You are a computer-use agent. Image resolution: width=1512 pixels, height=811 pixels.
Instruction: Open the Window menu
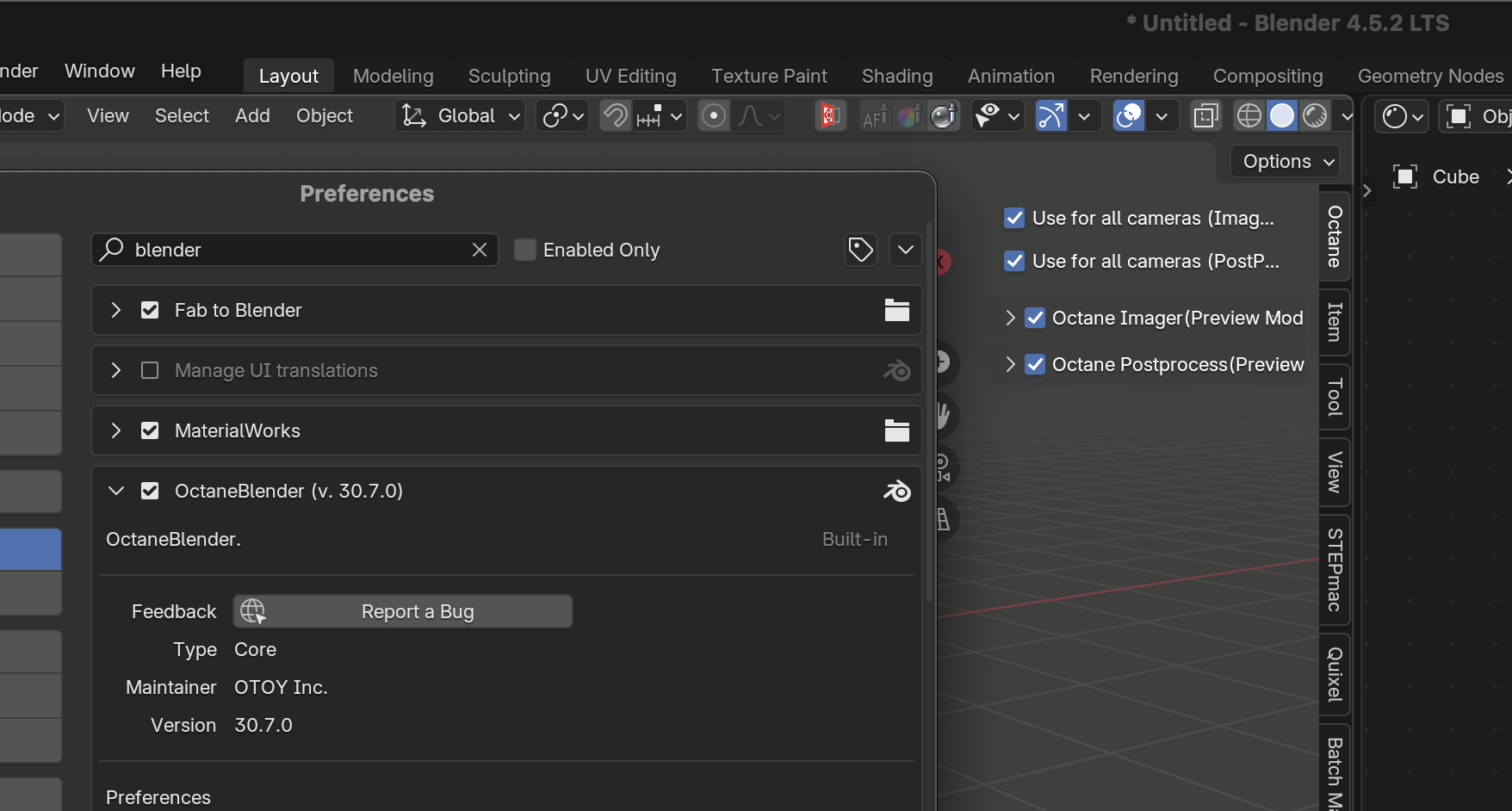point(100,71)
